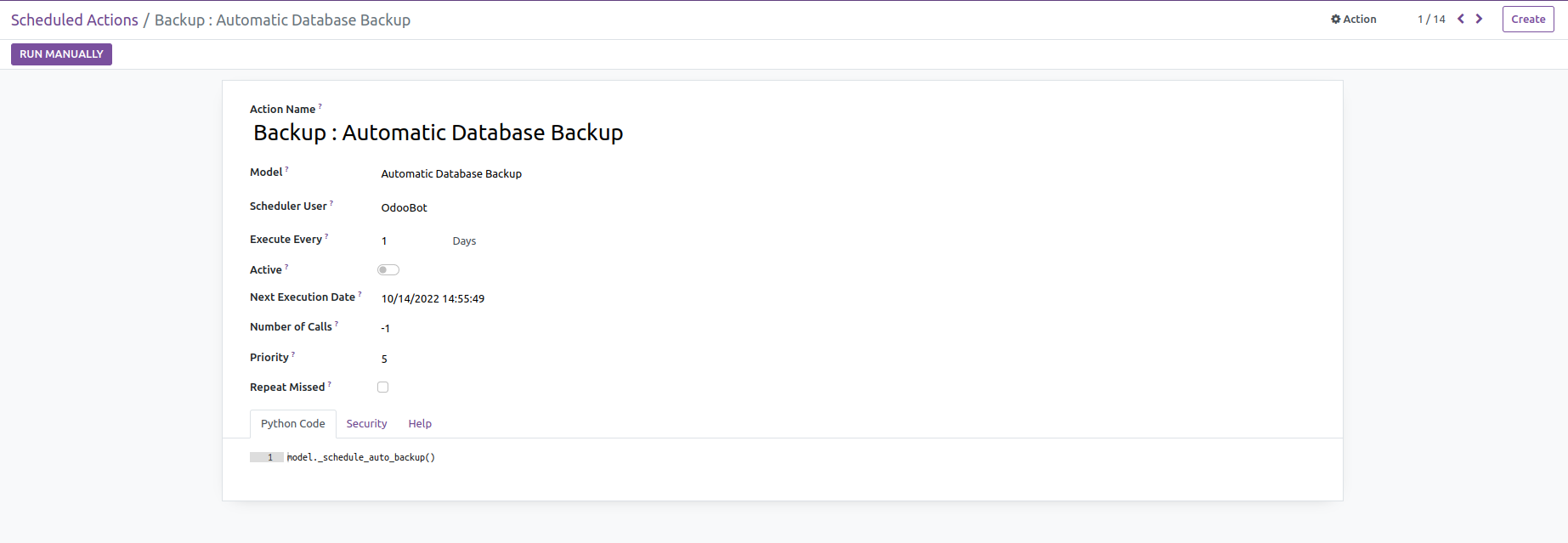Click the Days interval unit value

pos(464,241)
